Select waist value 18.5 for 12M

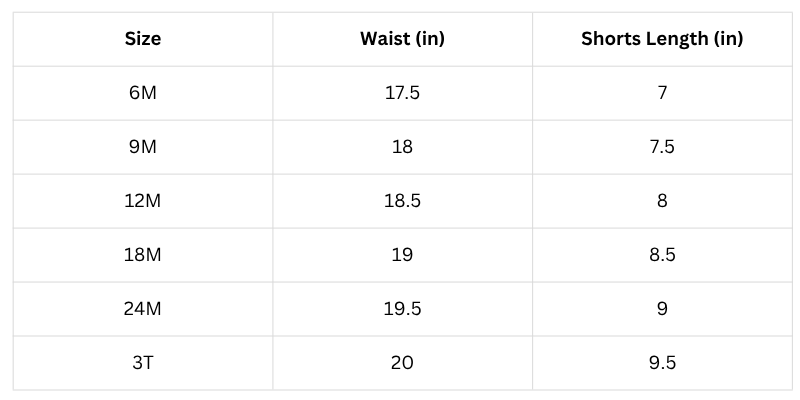(402, 201)
